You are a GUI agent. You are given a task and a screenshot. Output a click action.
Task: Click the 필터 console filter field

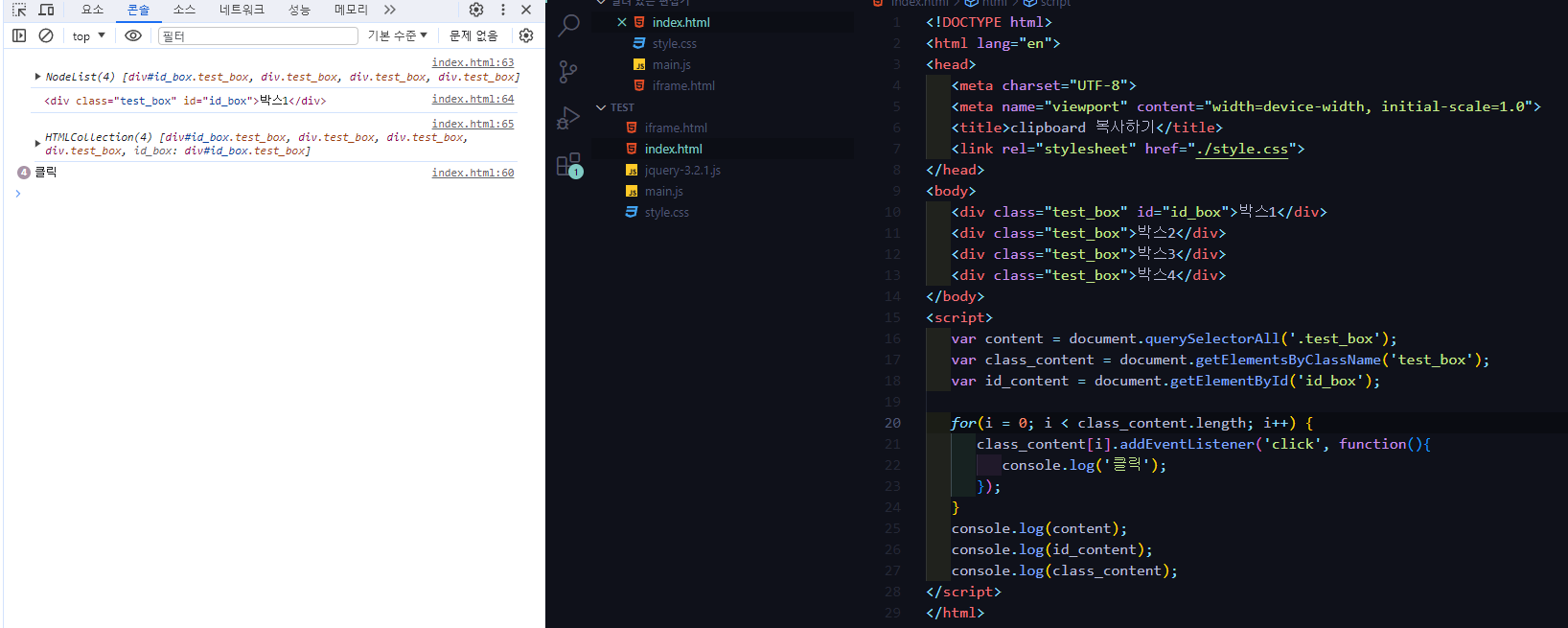tap(258, 35)
